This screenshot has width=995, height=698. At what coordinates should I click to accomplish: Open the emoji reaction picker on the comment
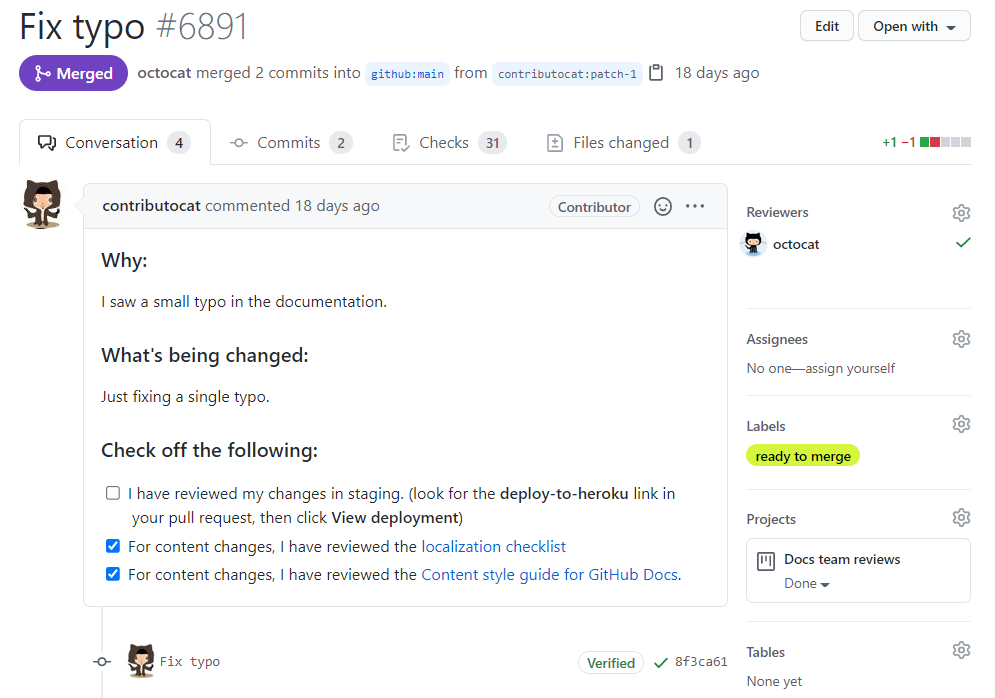point(662,206)
